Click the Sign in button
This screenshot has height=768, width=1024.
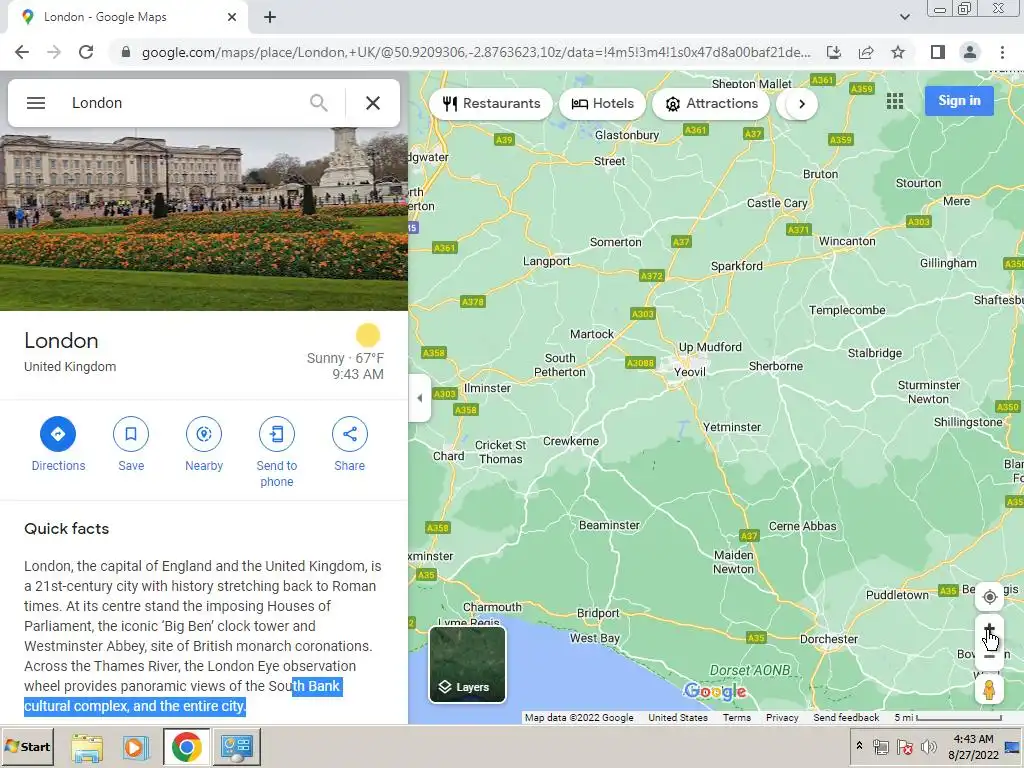point(959,101)
